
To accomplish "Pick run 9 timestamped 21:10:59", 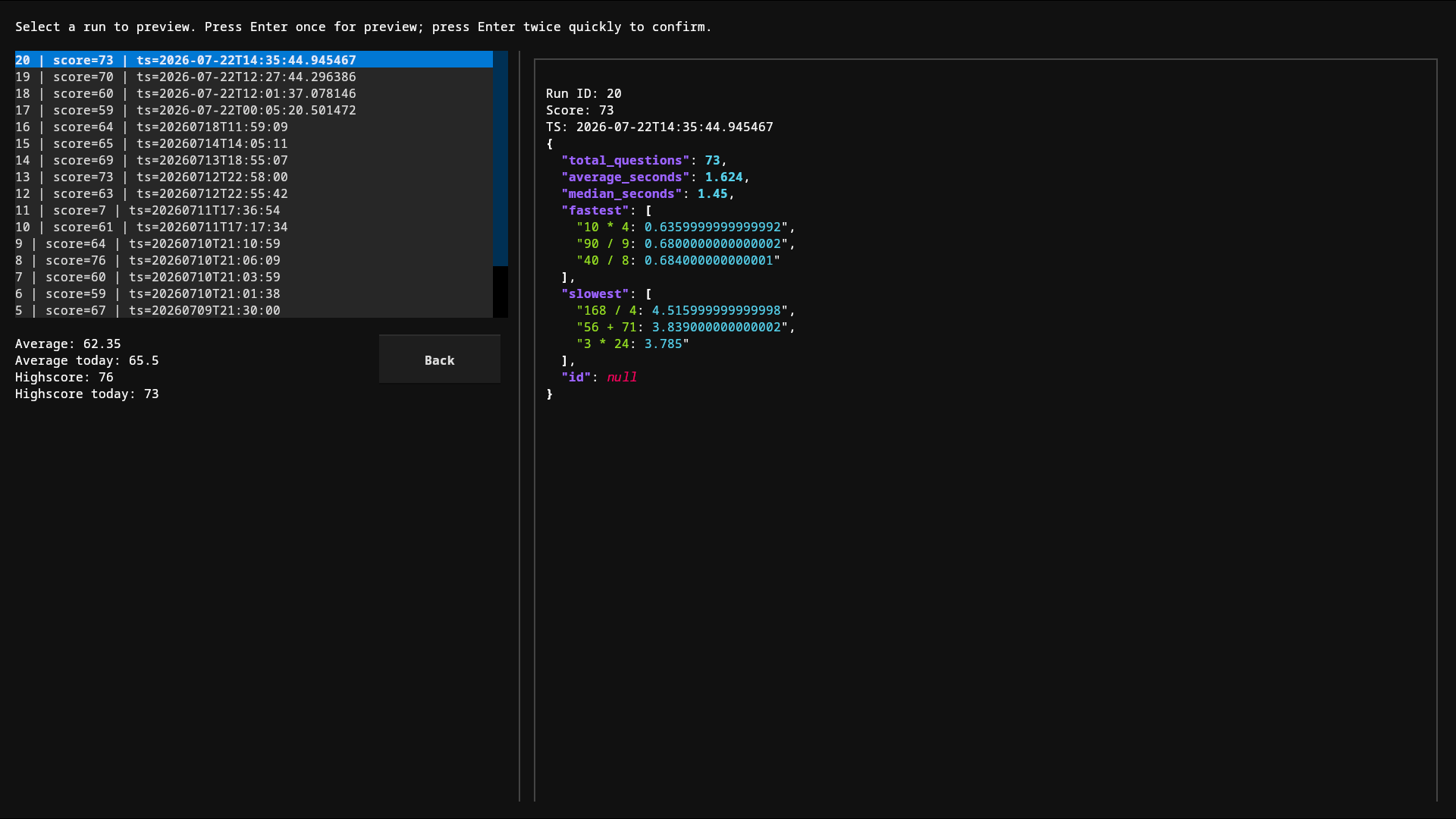I will tap(254, 243).
